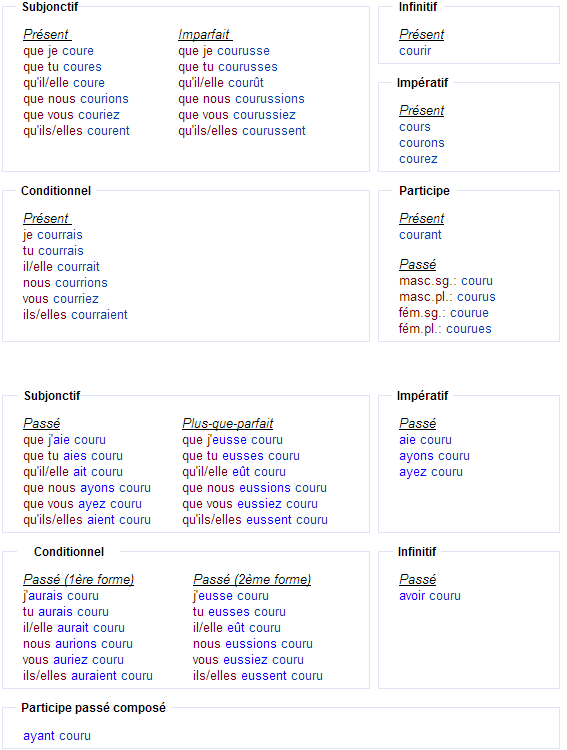Viewport: 567px width, 750px height.
Task: Click 'vous auriez couru' conditional form
Action: click(x=73, y=660)
